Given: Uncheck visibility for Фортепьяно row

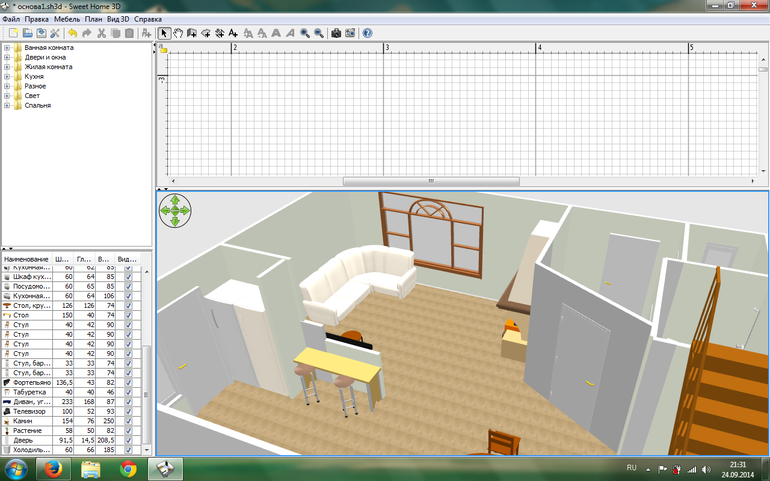Looking at the screenshot, I should tap(129, 383).
